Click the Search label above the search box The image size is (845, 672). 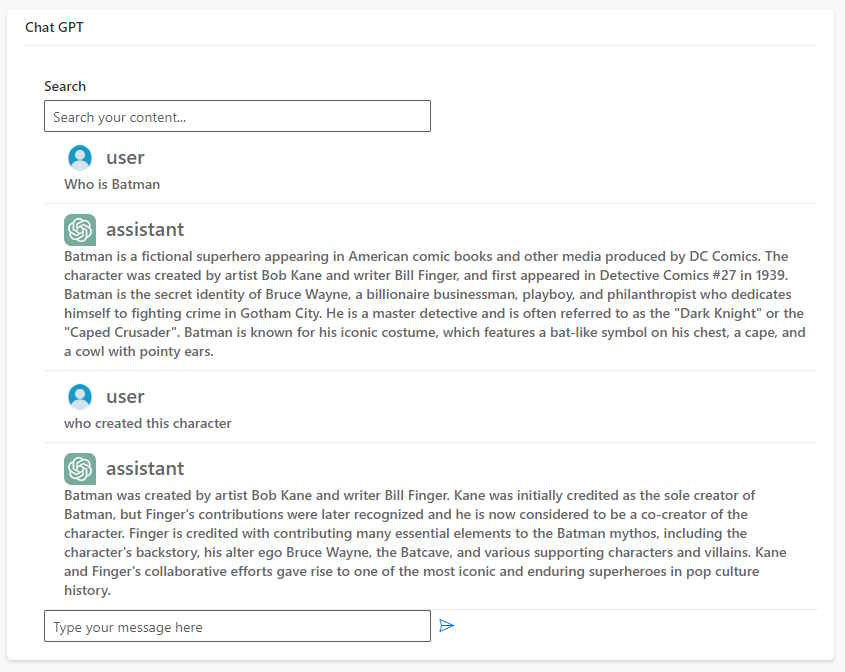[x=65, y=86]
